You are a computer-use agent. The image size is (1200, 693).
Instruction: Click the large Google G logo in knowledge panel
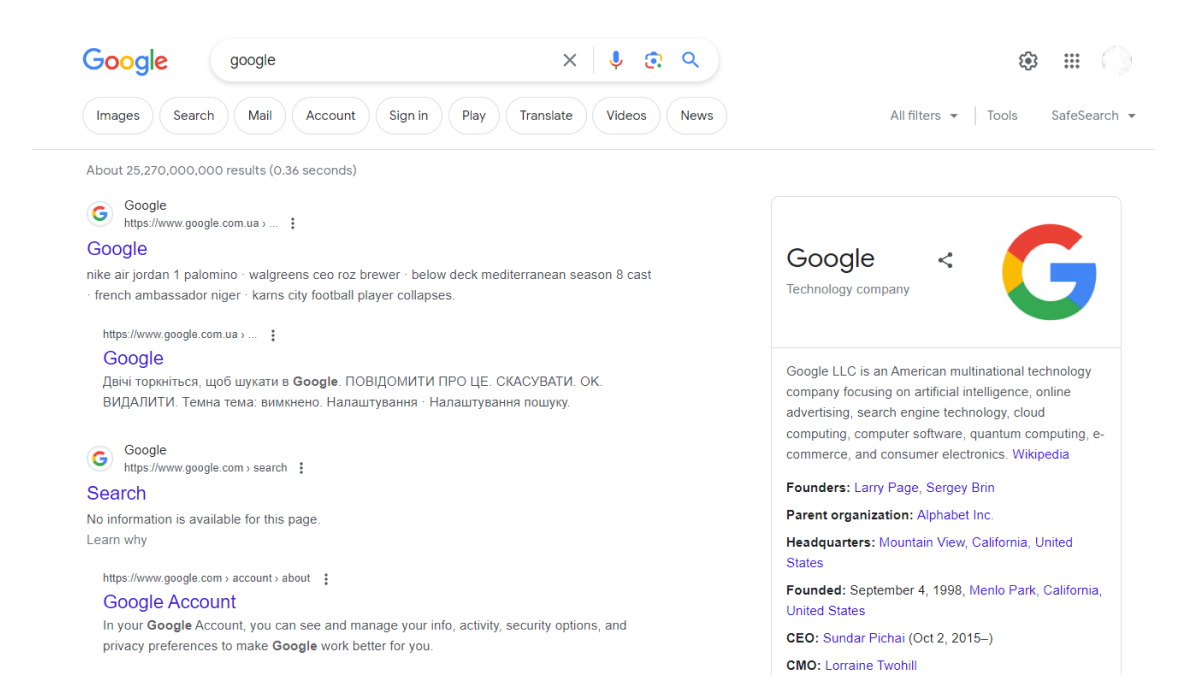1049,272
